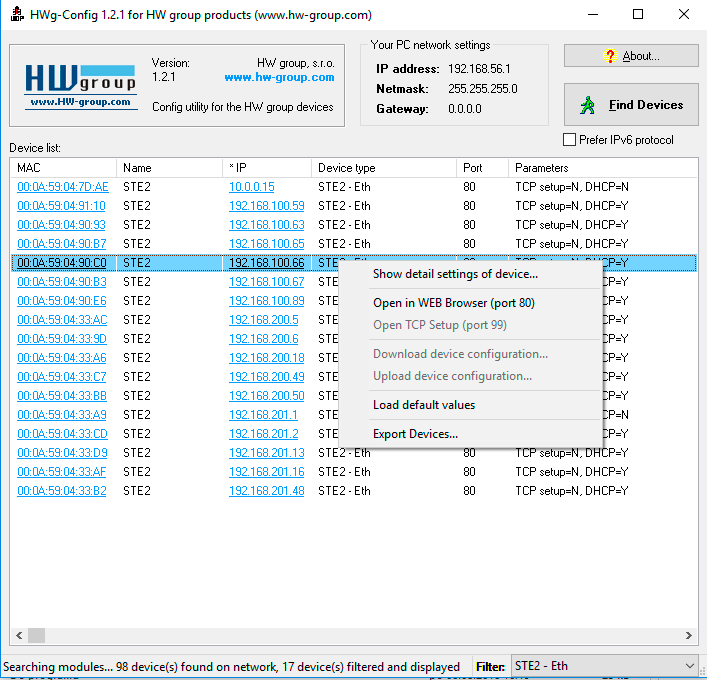
Task: Open IP link 192.168.200.18
Action: 266,358
